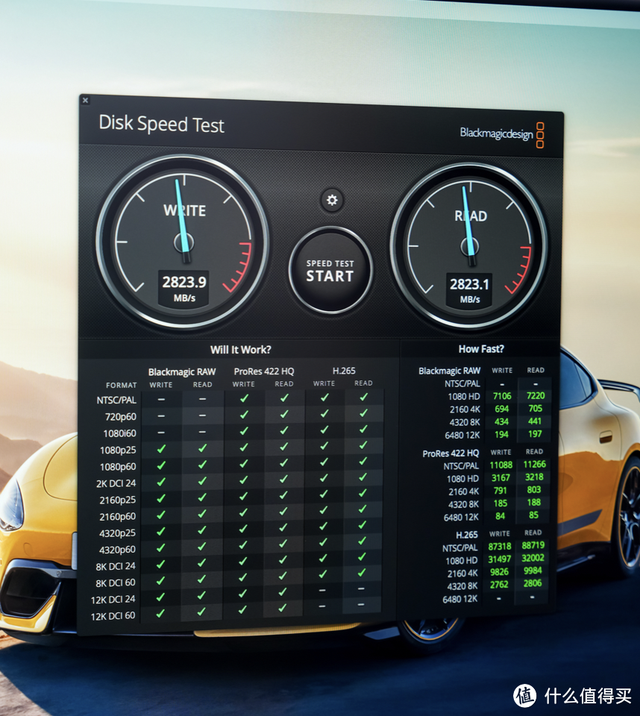Click the H.265 heading in How Fast
640x716 pixels.
[467, 535]
